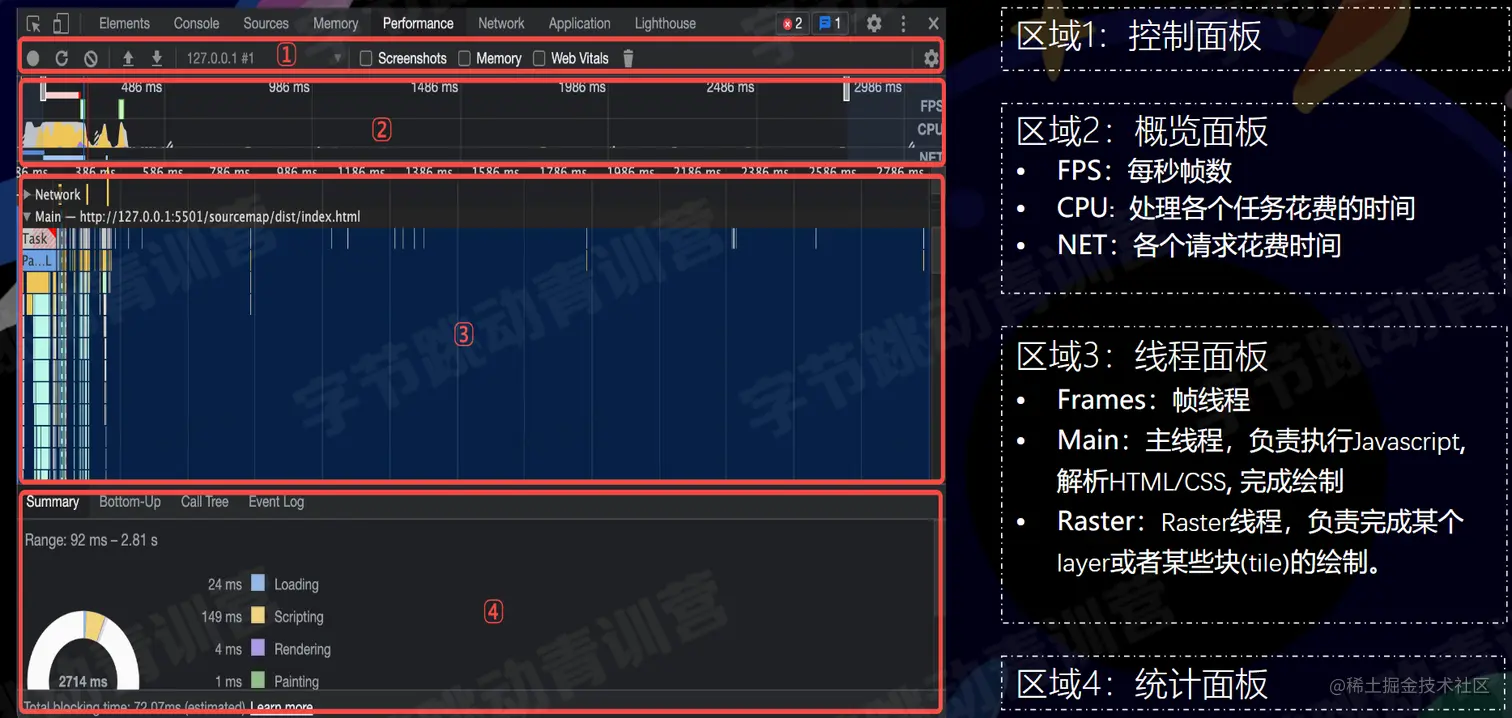Load a profile with the upload arrow
The width and height of the screenshot is (1512, 718).
(128, 58)
